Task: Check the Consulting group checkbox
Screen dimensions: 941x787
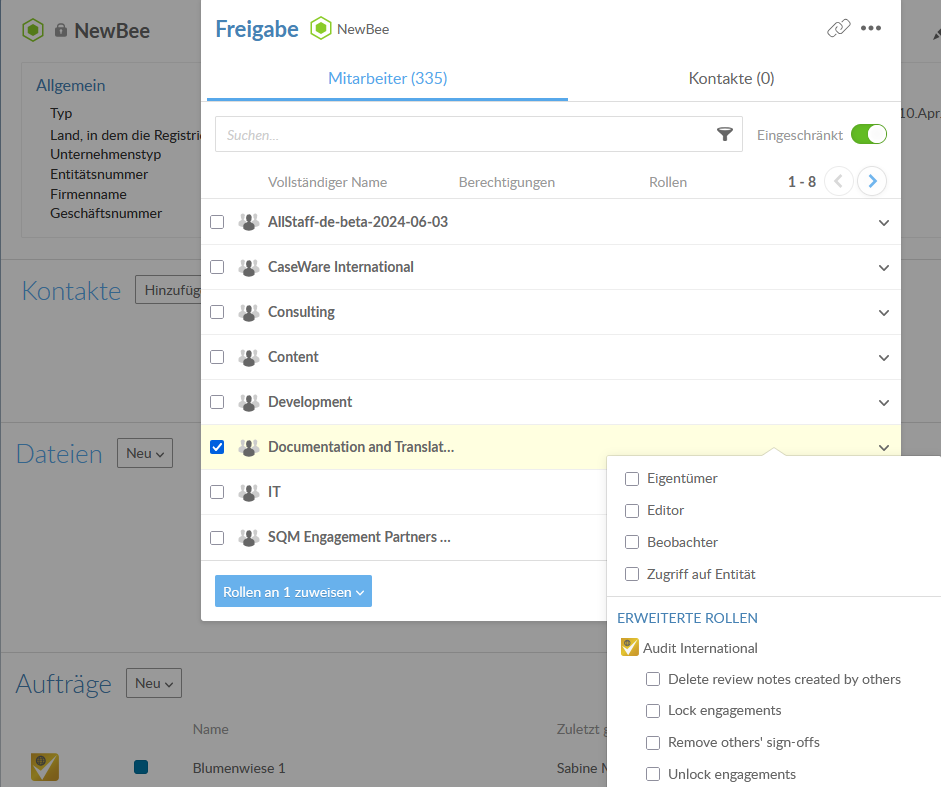Action: tap(217, 312)
